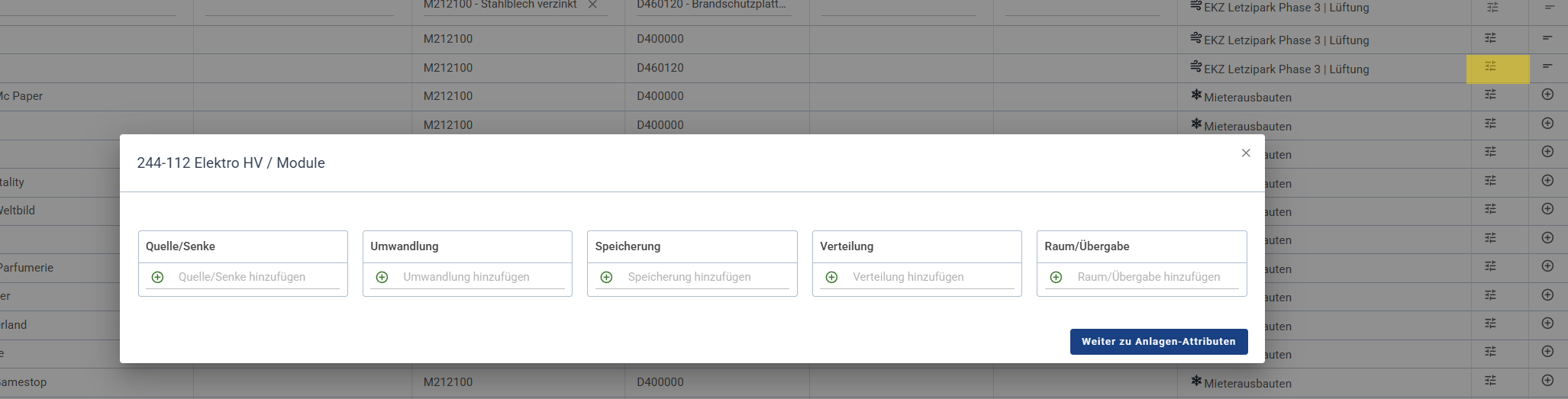Click plus icon in Quelle/Senke card

coord(157,277)
